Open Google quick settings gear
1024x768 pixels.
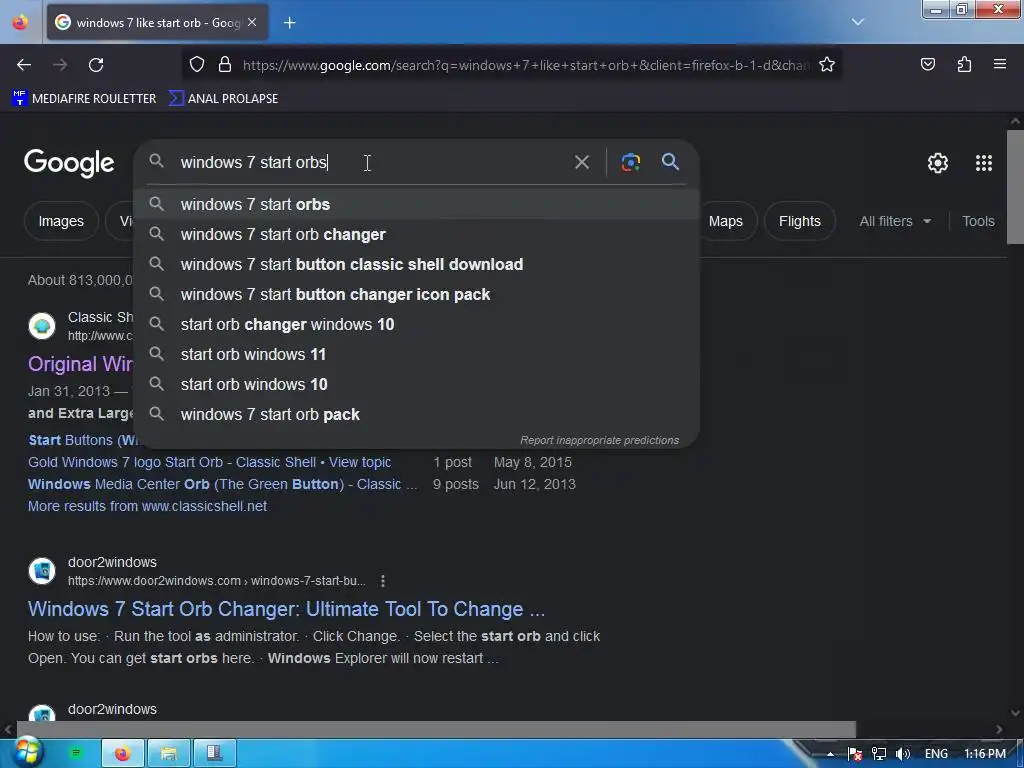938,163
